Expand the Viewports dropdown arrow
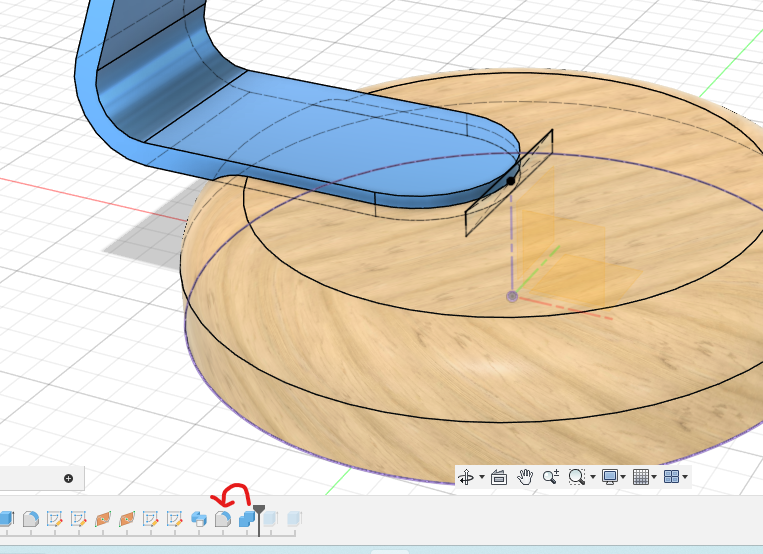 coord(685,478)
